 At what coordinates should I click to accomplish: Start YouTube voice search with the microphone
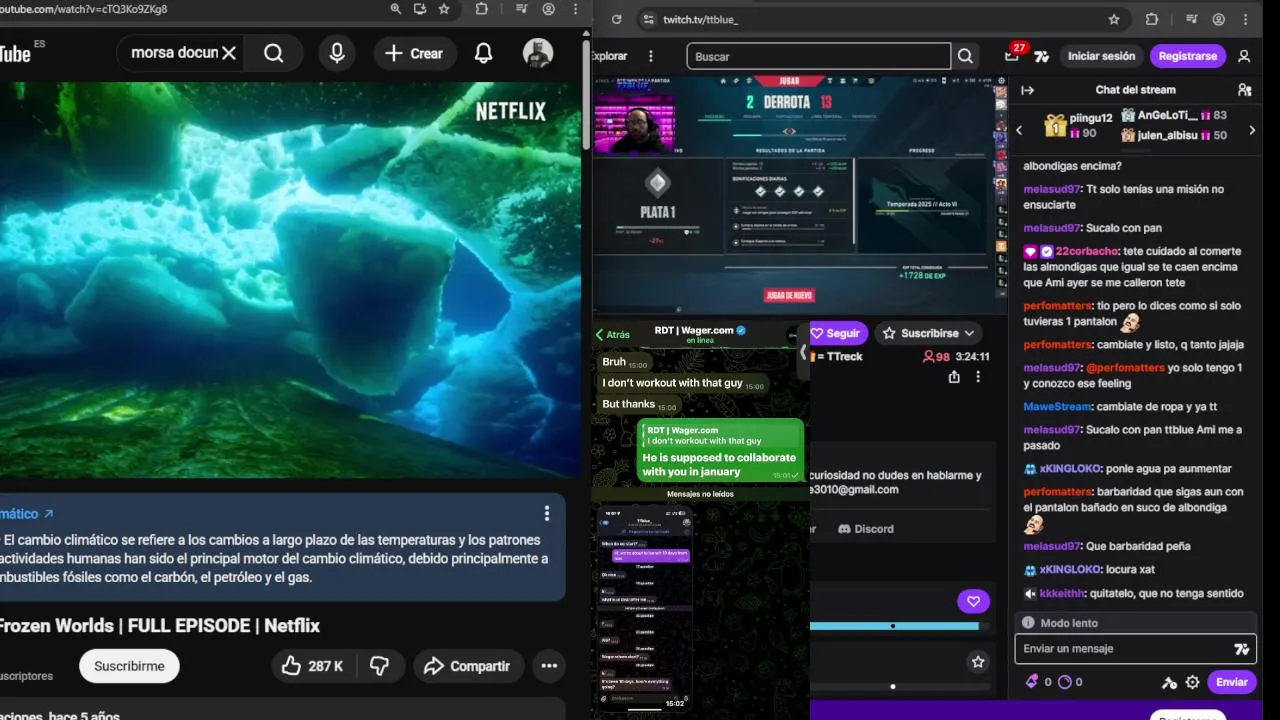337,53
